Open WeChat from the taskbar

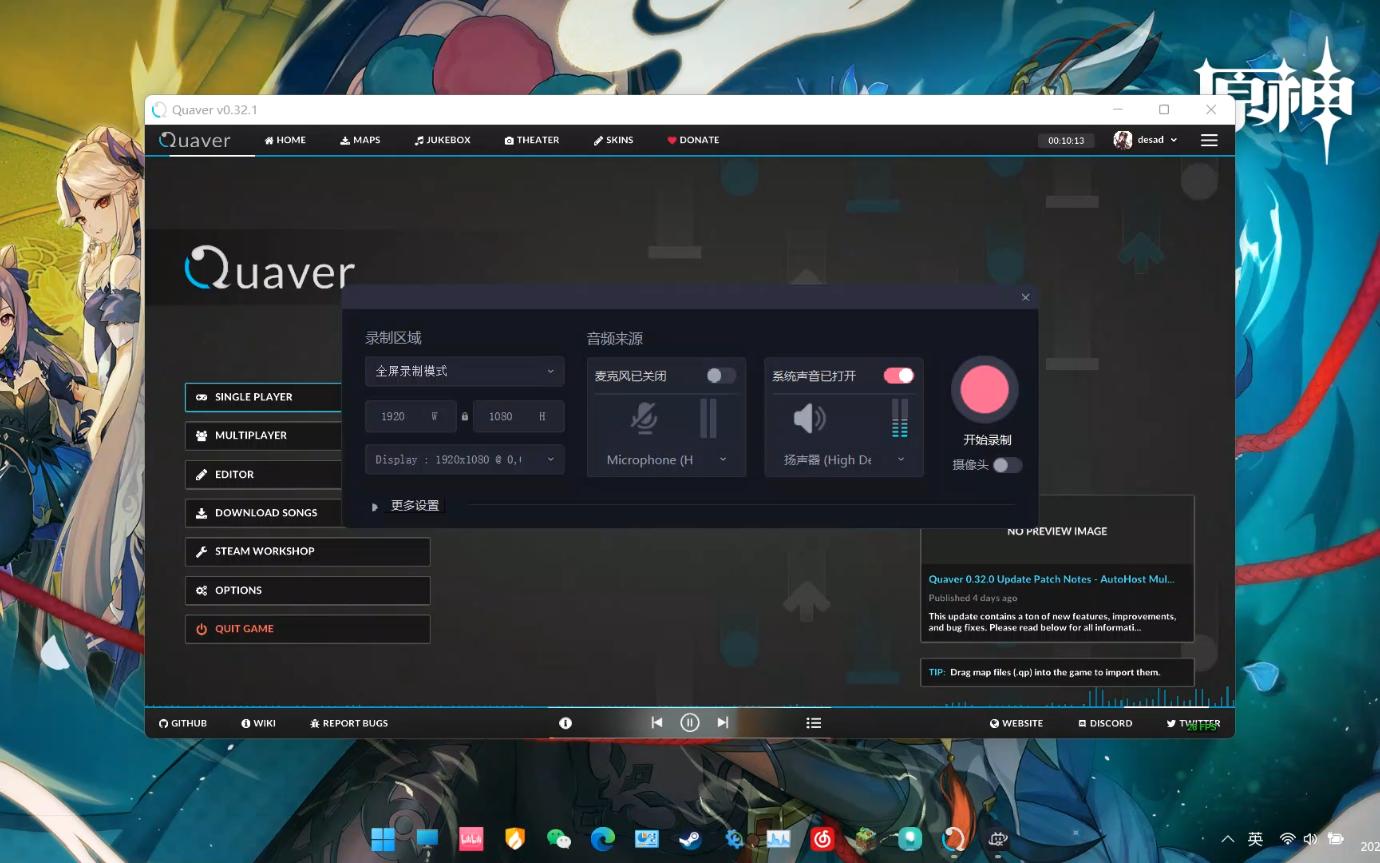(x=559, y=839)
